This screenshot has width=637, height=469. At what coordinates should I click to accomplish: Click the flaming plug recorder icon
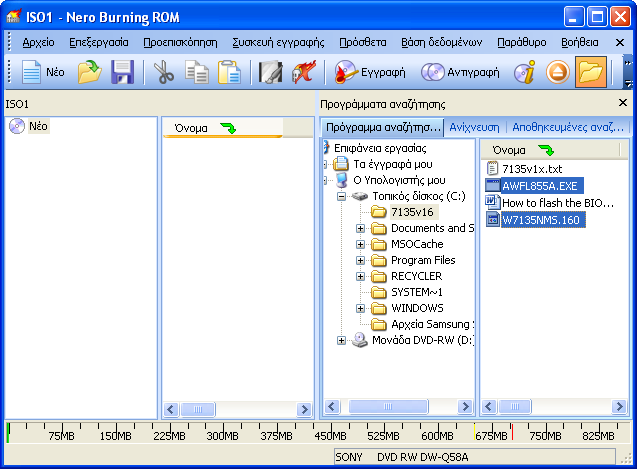click(x=303, y=72)
